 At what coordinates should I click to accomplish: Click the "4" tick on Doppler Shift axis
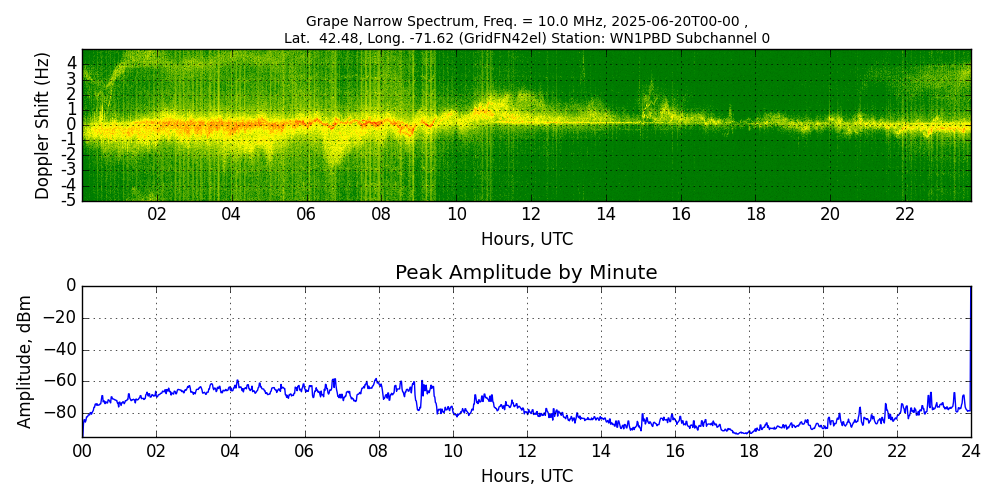(72, 62)
